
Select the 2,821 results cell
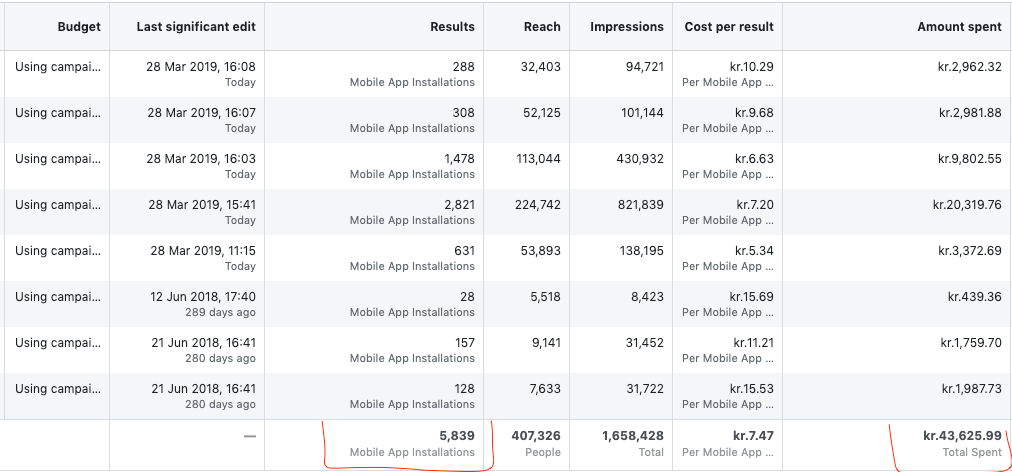[x=374, y=212]
